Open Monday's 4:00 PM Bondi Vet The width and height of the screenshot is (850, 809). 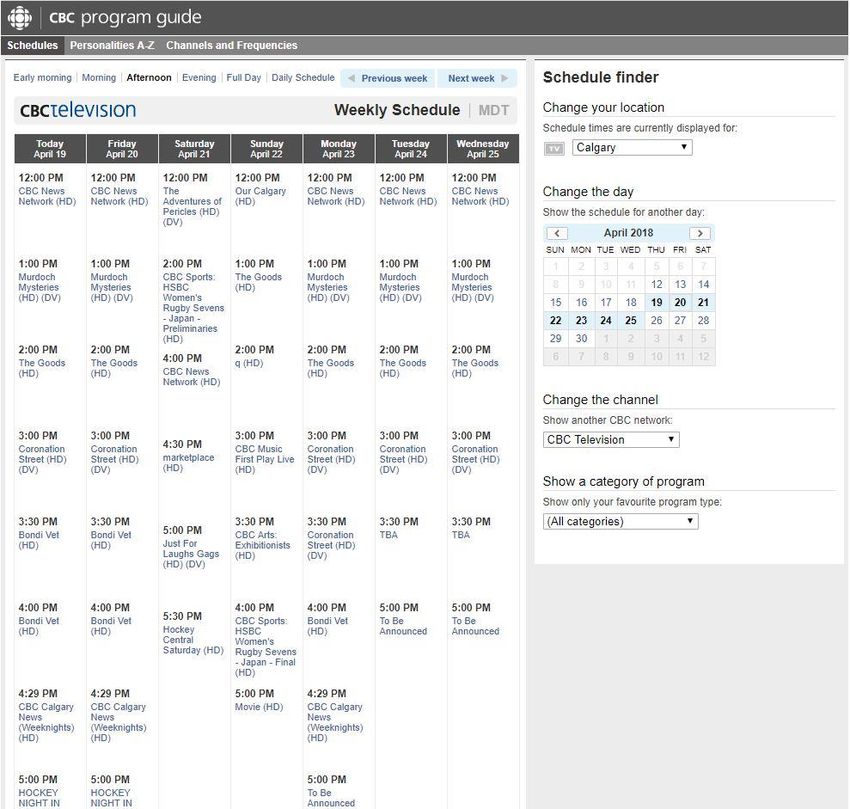pyautogui.click(x=327, y=626)
